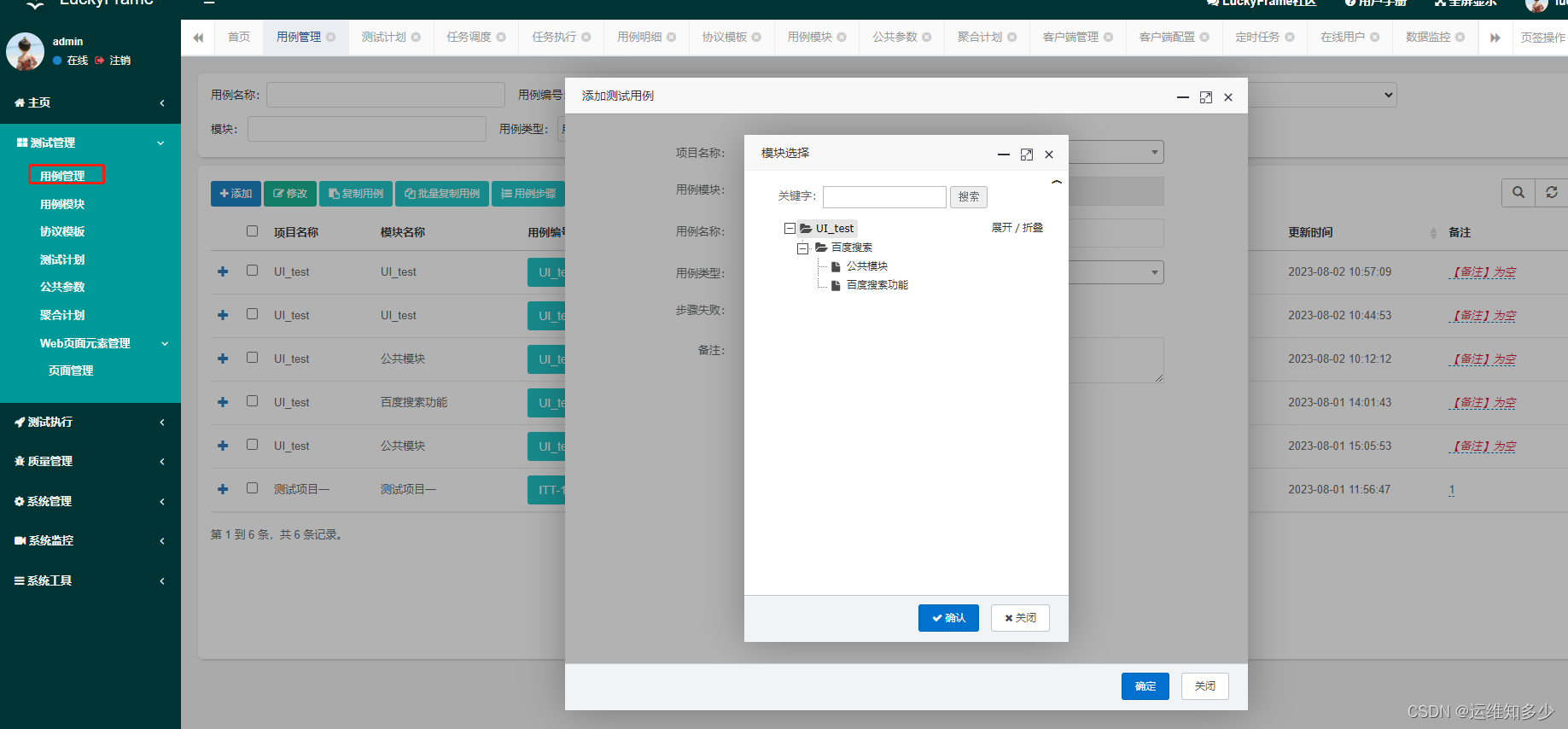Click the tab scroll-right double arrow
This screenshot has height=729, width=1568.
pos(1495,38)
